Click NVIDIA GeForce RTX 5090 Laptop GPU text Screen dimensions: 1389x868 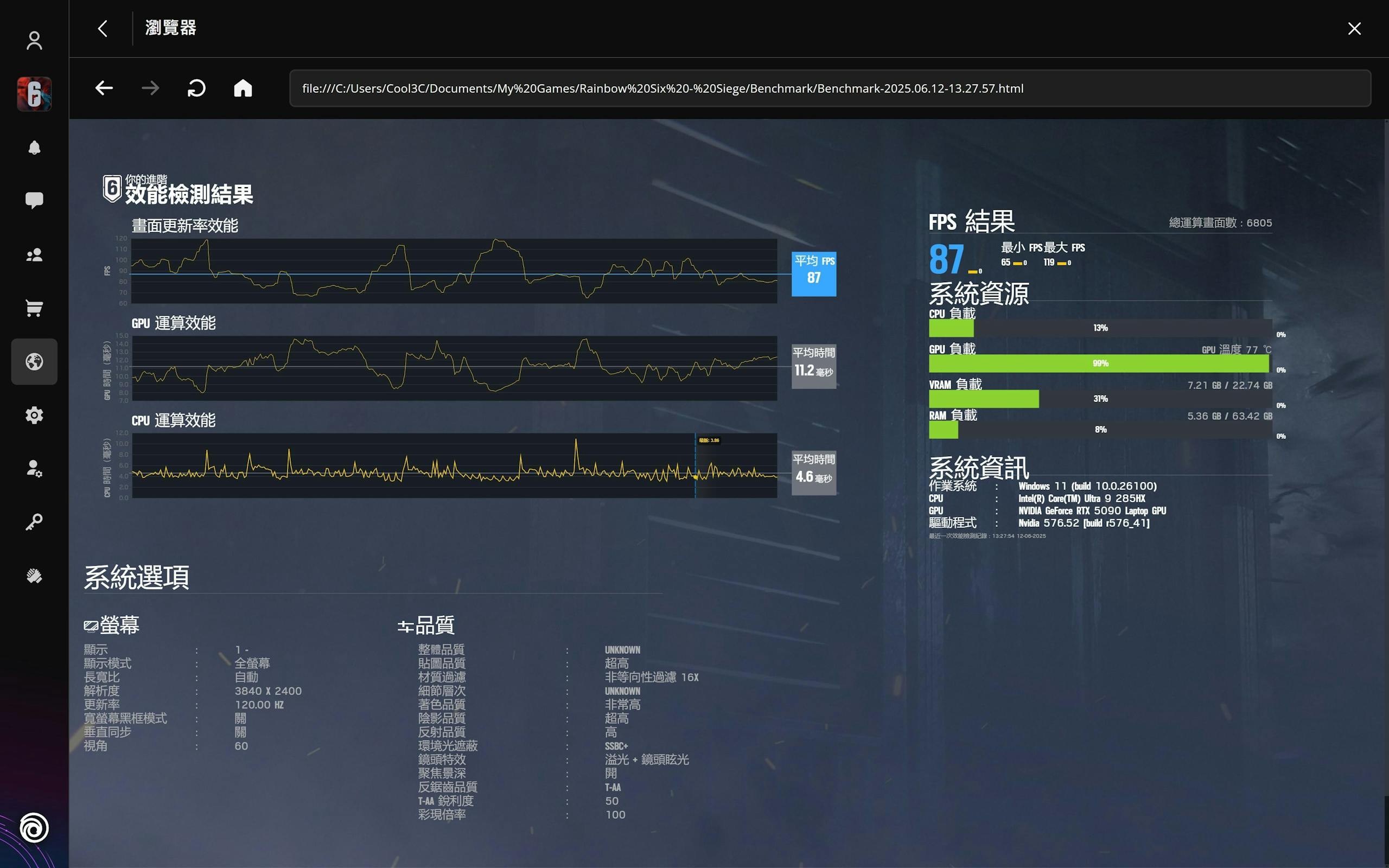pyautogui.click(x=1092, y=511)
